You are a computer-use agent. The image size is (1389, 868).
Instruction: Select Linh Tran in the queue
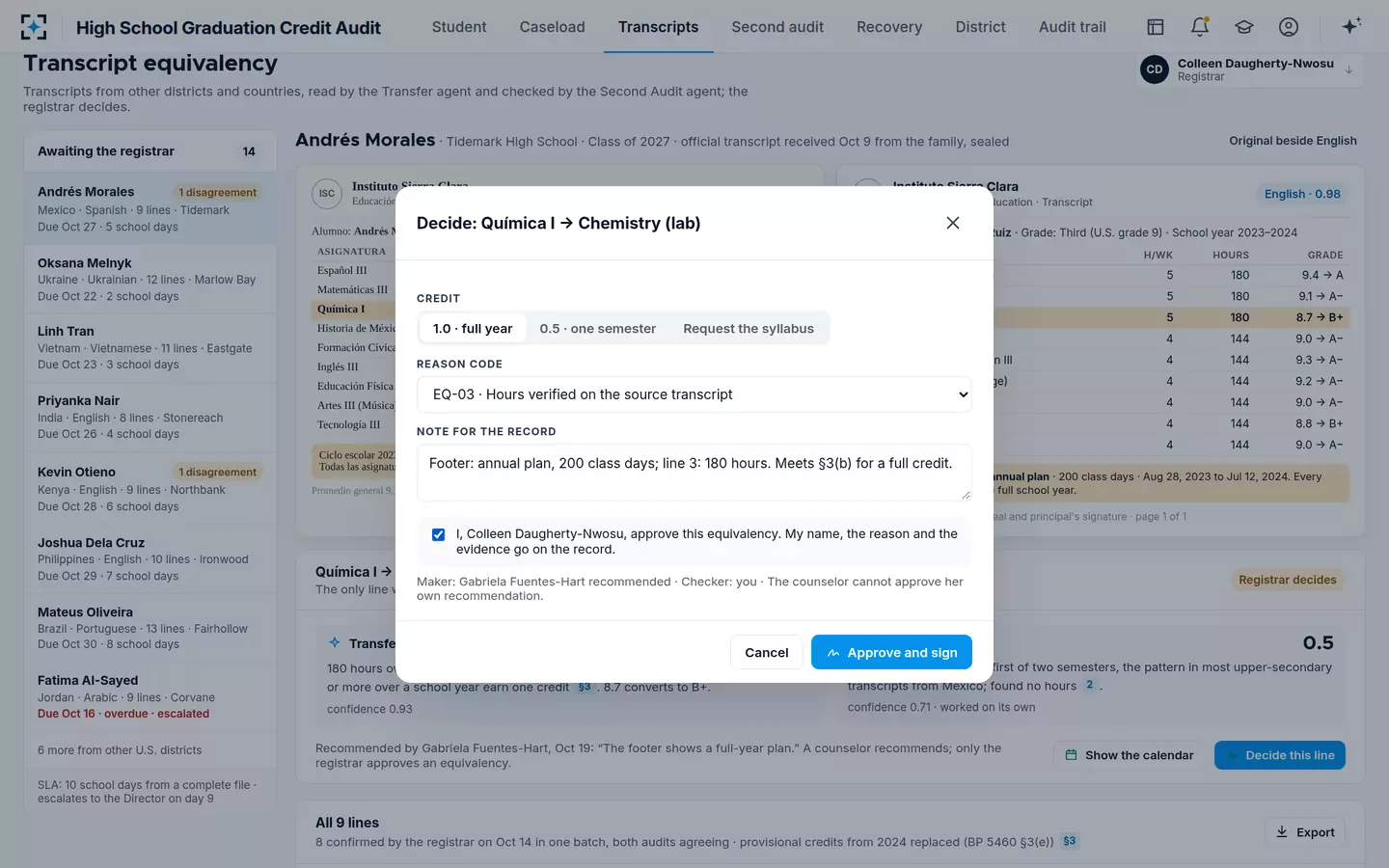click(150, 347)
